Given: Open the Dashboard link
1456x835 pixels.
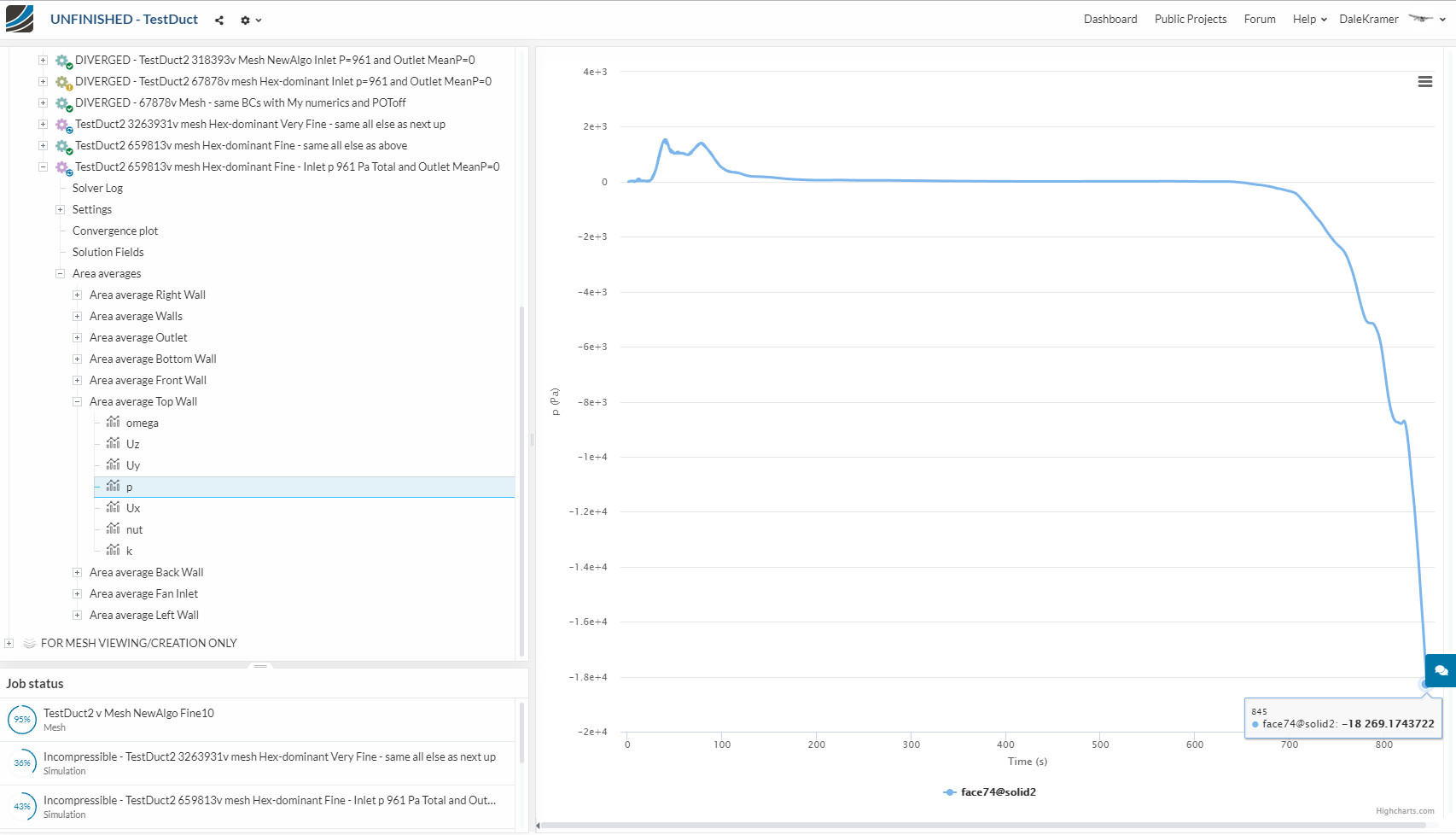Looking at the screenshot, I should [x=1109, y=20].
